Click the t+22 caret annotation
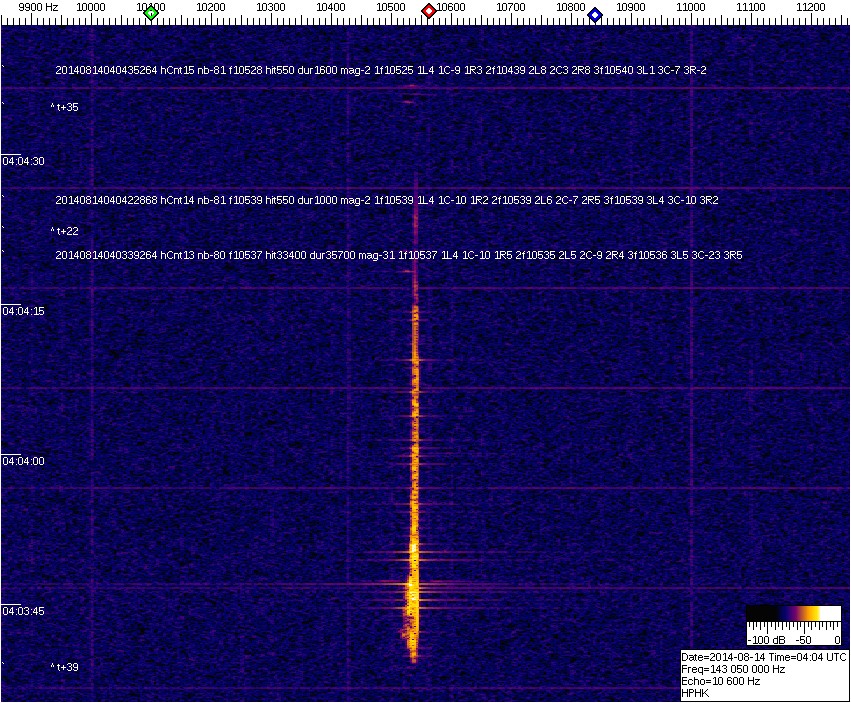851x703 pixels. (x=65, y=231)
